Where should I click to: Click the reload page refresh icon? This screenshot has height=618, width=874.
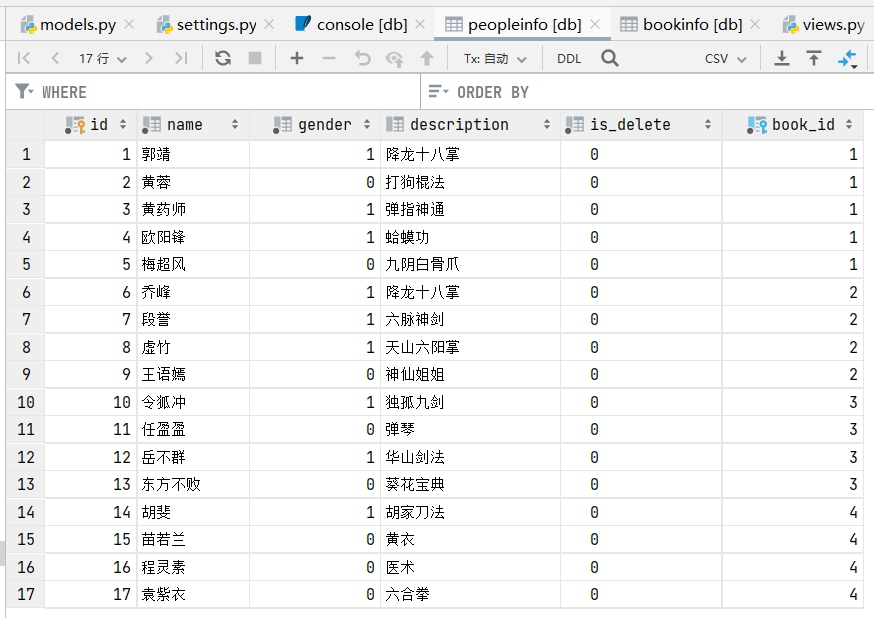point(223,58)
